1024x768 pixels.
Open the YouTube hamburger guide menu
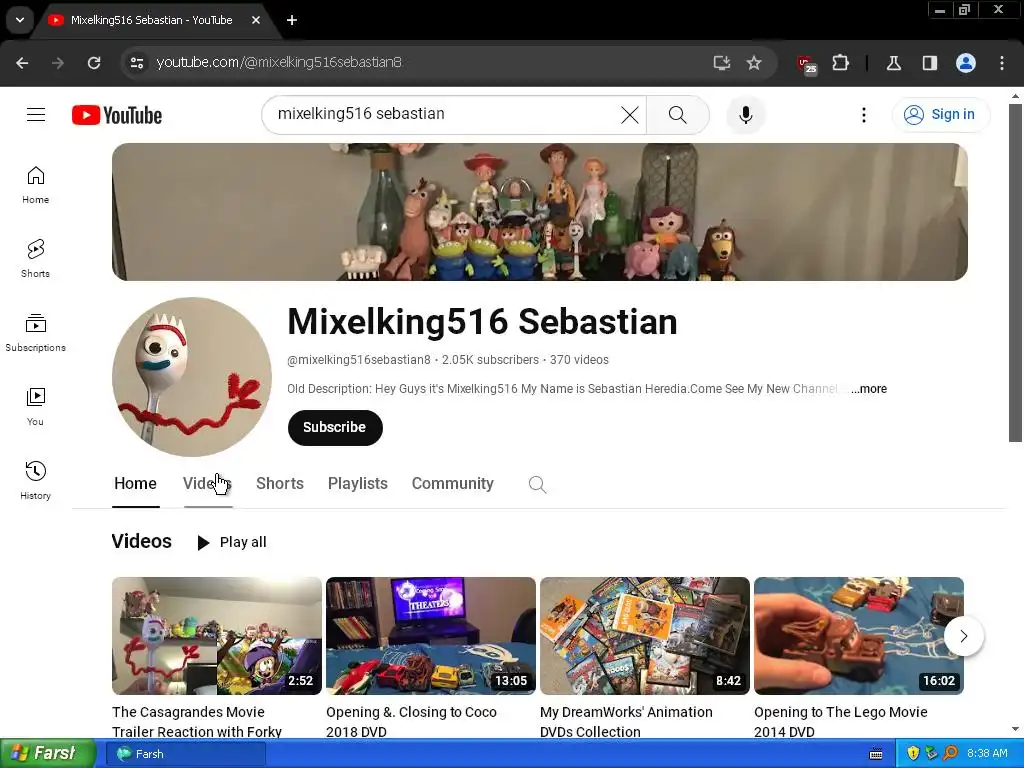point(36,115)
